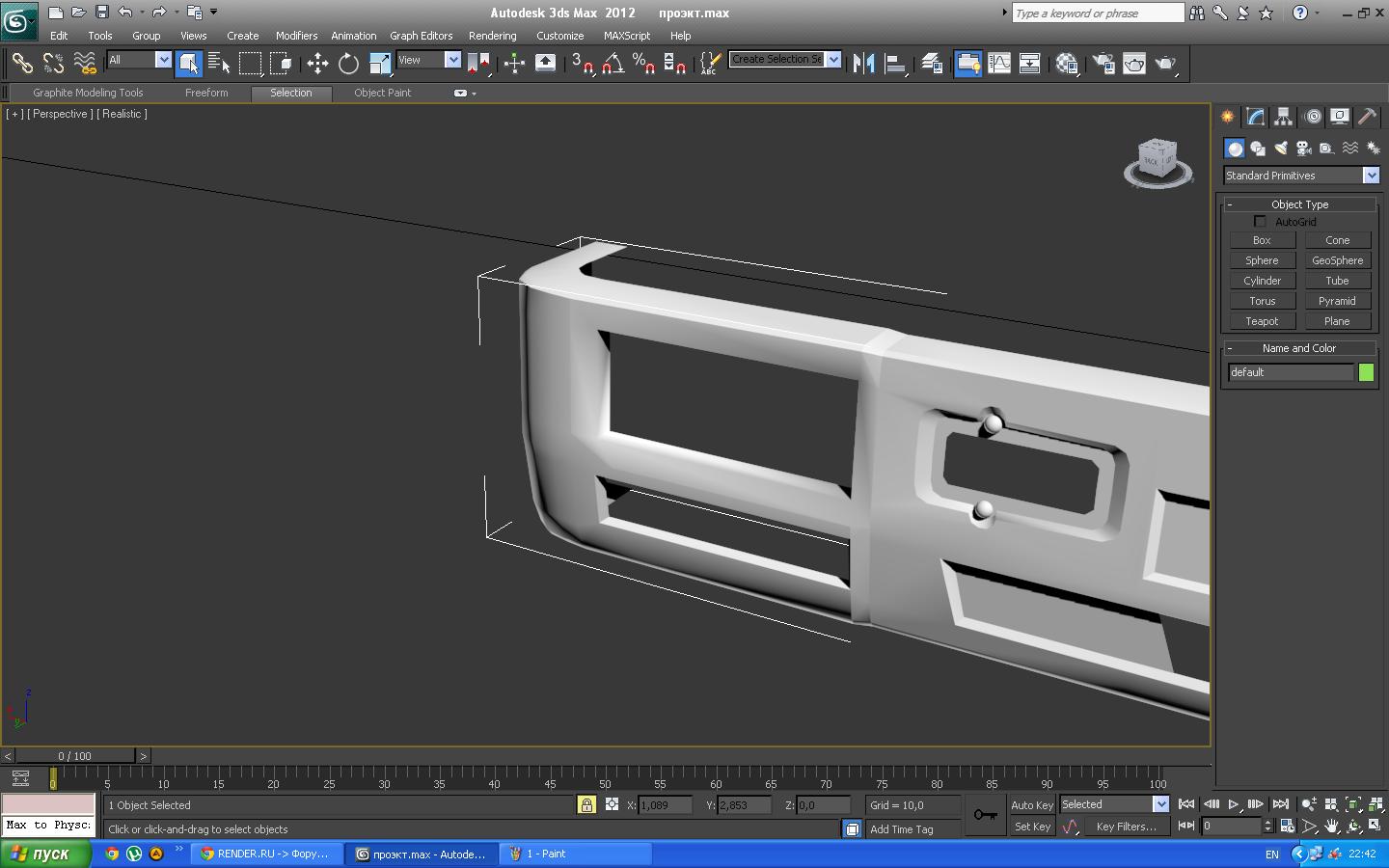The image size is (1389, 868).
Task: Click the Select and Link chain icon
Action: 21,64
